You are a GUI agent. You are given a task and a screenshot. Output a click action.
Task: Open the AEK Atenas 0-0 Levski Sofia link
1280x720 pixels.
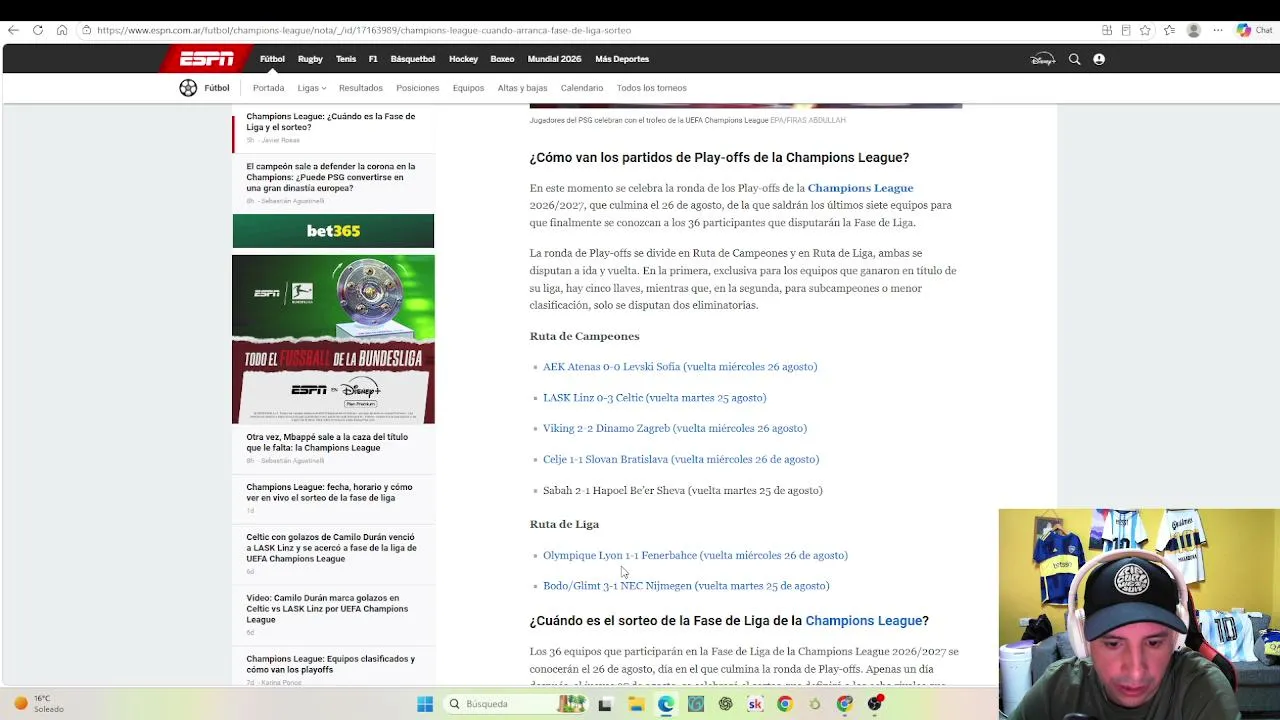[x=680, y=367]
